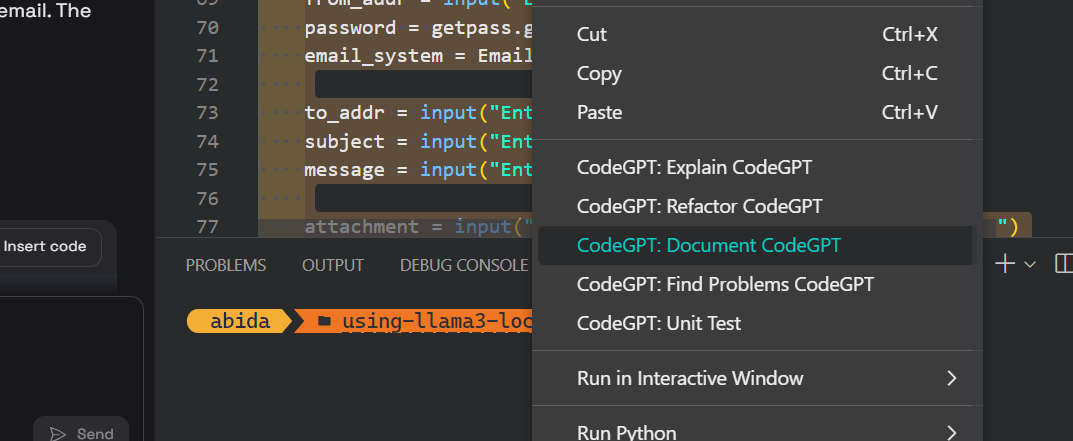Choose CodeGPT: Find Problems CodeGPT

point(725,284)
